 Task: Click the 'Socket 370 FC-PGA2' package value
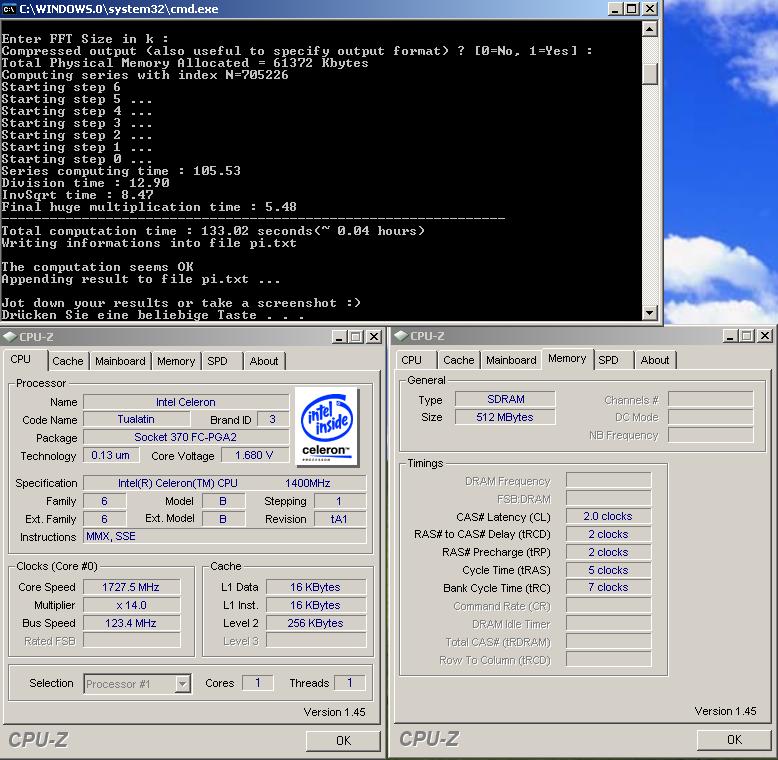tap(186, 438)
